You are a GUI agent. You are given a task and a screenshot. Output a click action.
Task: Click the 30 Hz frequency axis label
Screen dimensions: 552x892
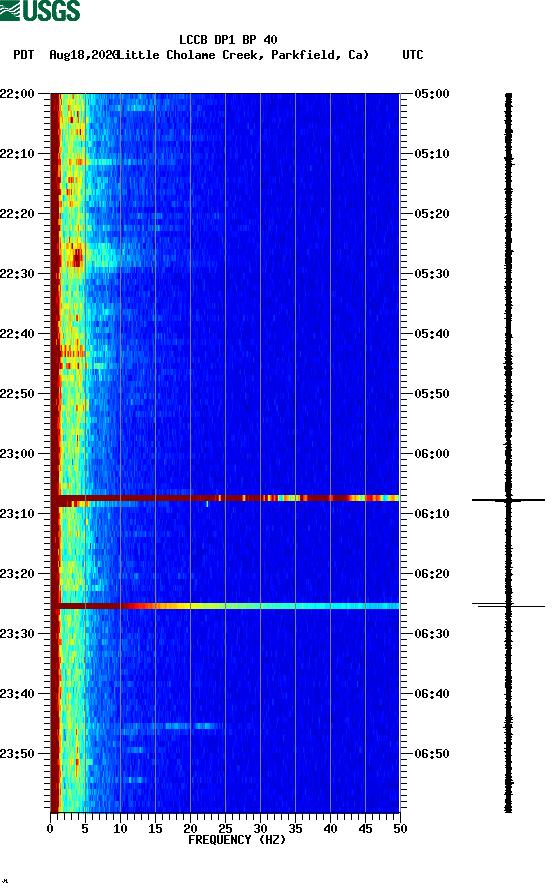(260, 829)
